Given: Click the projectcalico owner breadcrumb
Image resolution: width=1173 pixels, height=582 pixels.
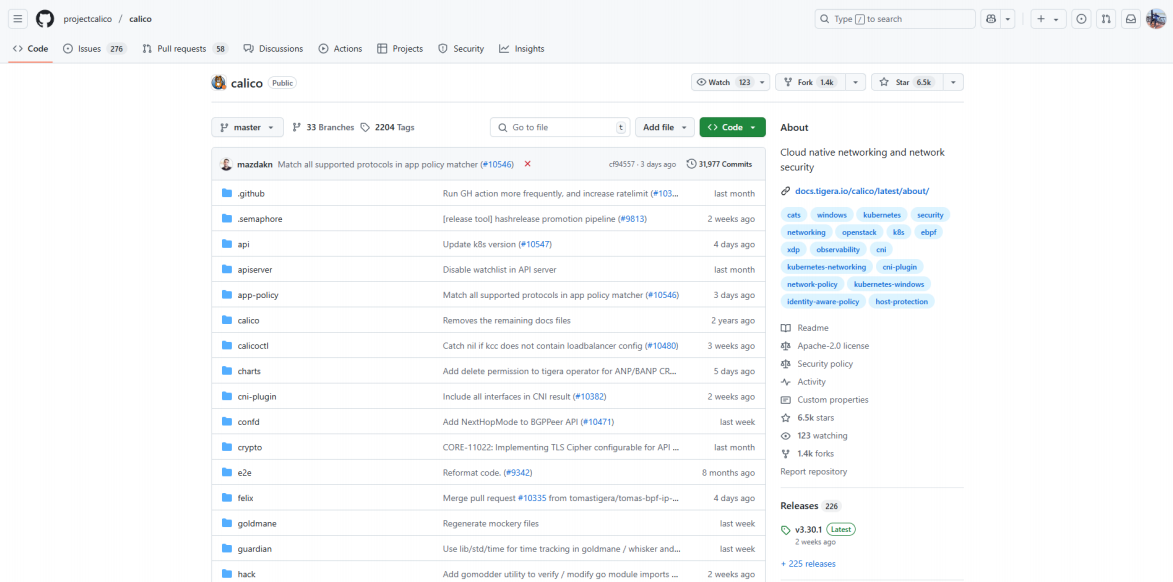Looking at the screenshot, I should point(88,19).
